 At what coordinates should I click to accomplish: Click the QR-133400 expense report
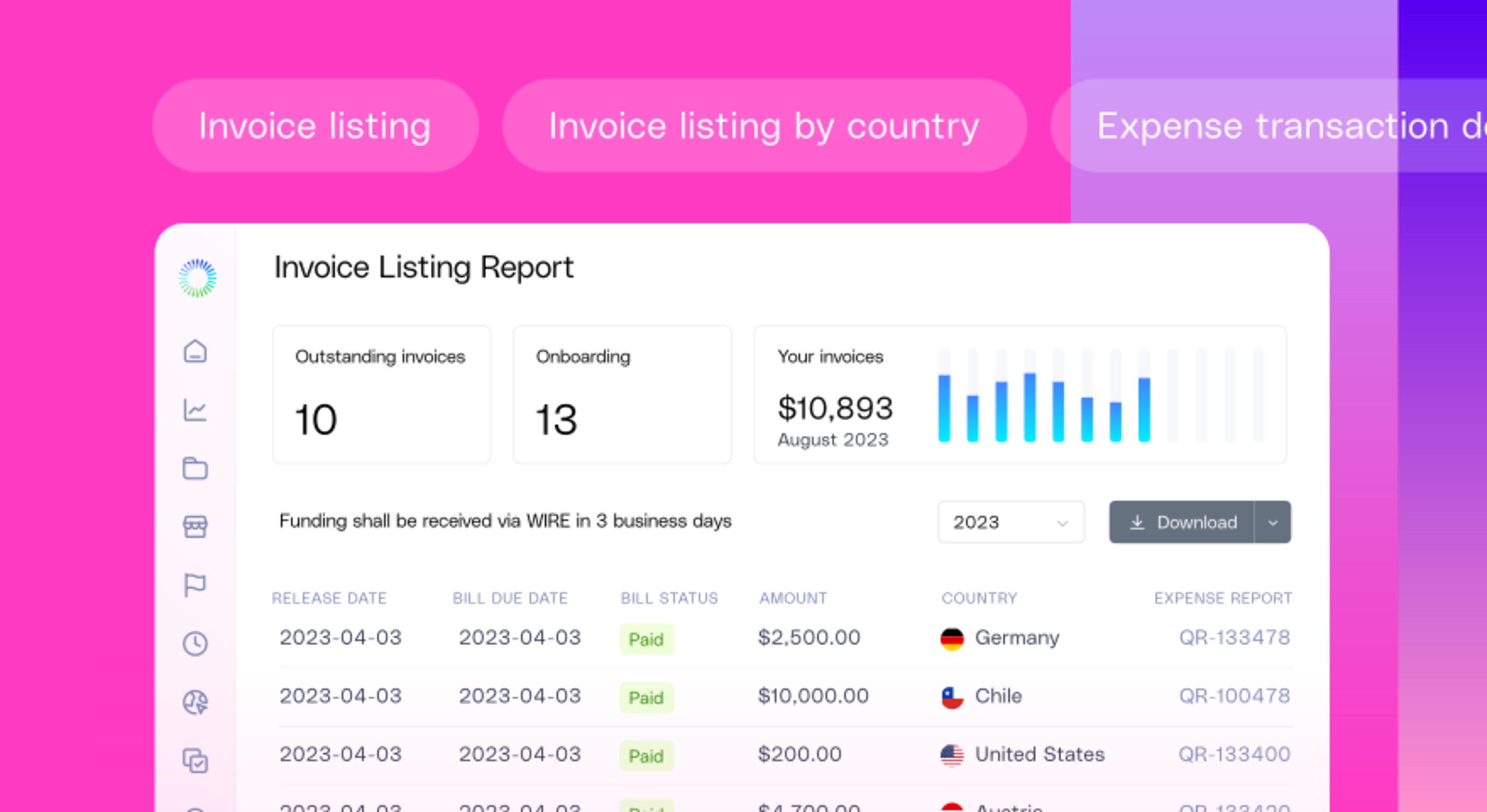(1234, 754)
